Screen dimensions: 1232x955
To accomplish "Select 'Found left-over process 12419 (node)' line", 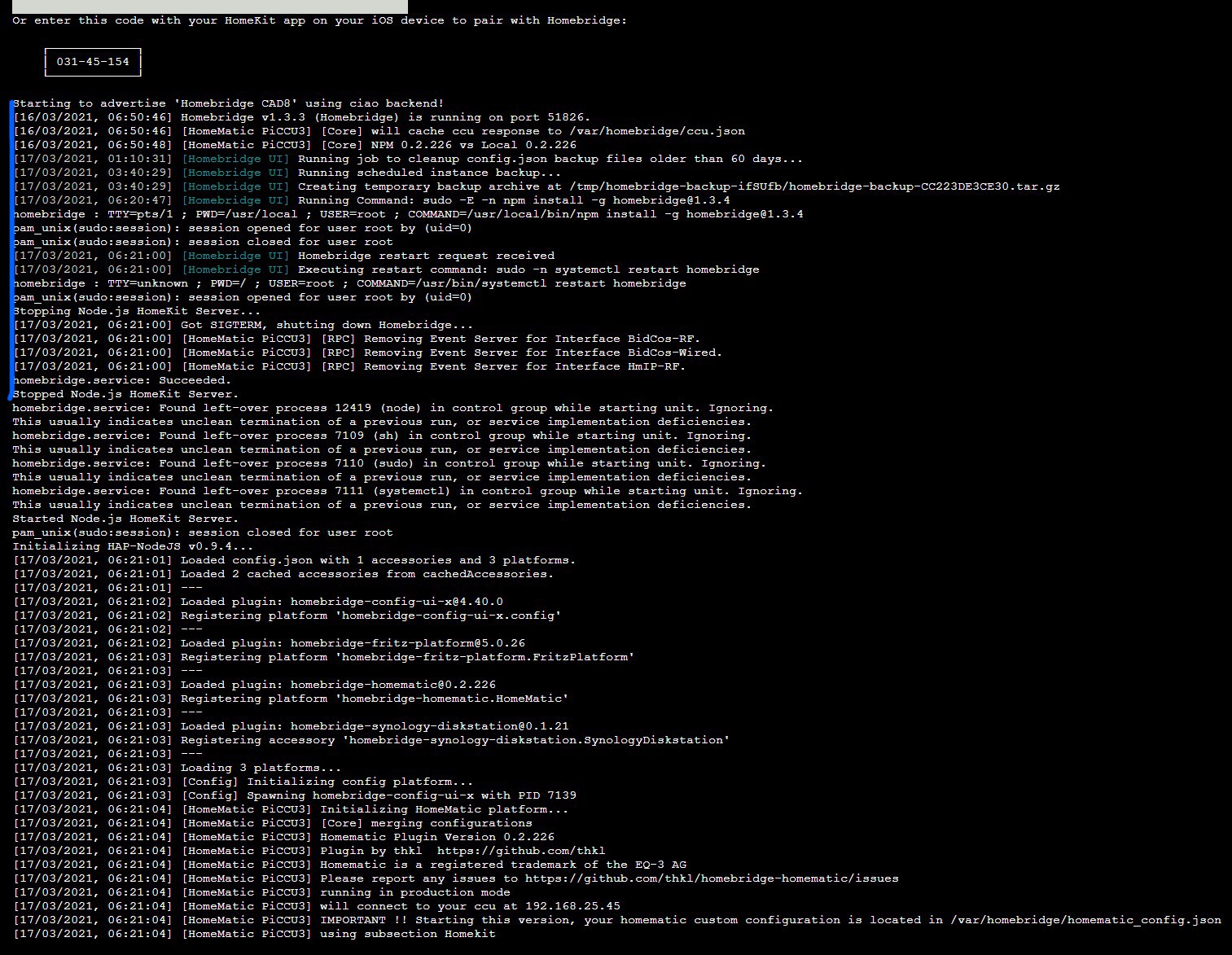I will 393,408.
